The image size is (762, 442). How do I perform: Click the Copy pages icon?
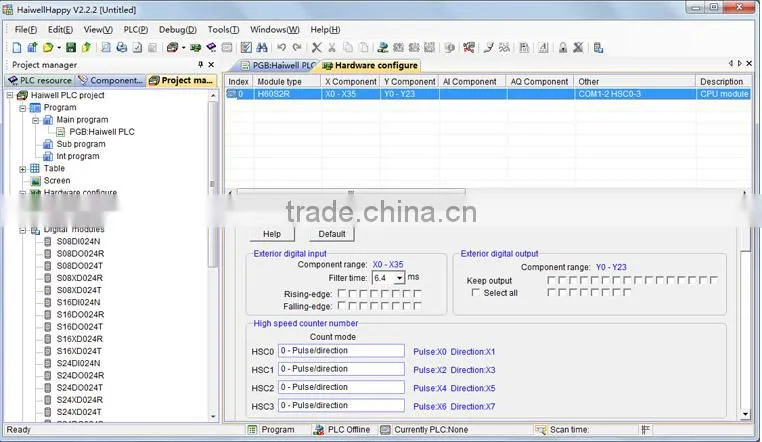tap(348, 48)
